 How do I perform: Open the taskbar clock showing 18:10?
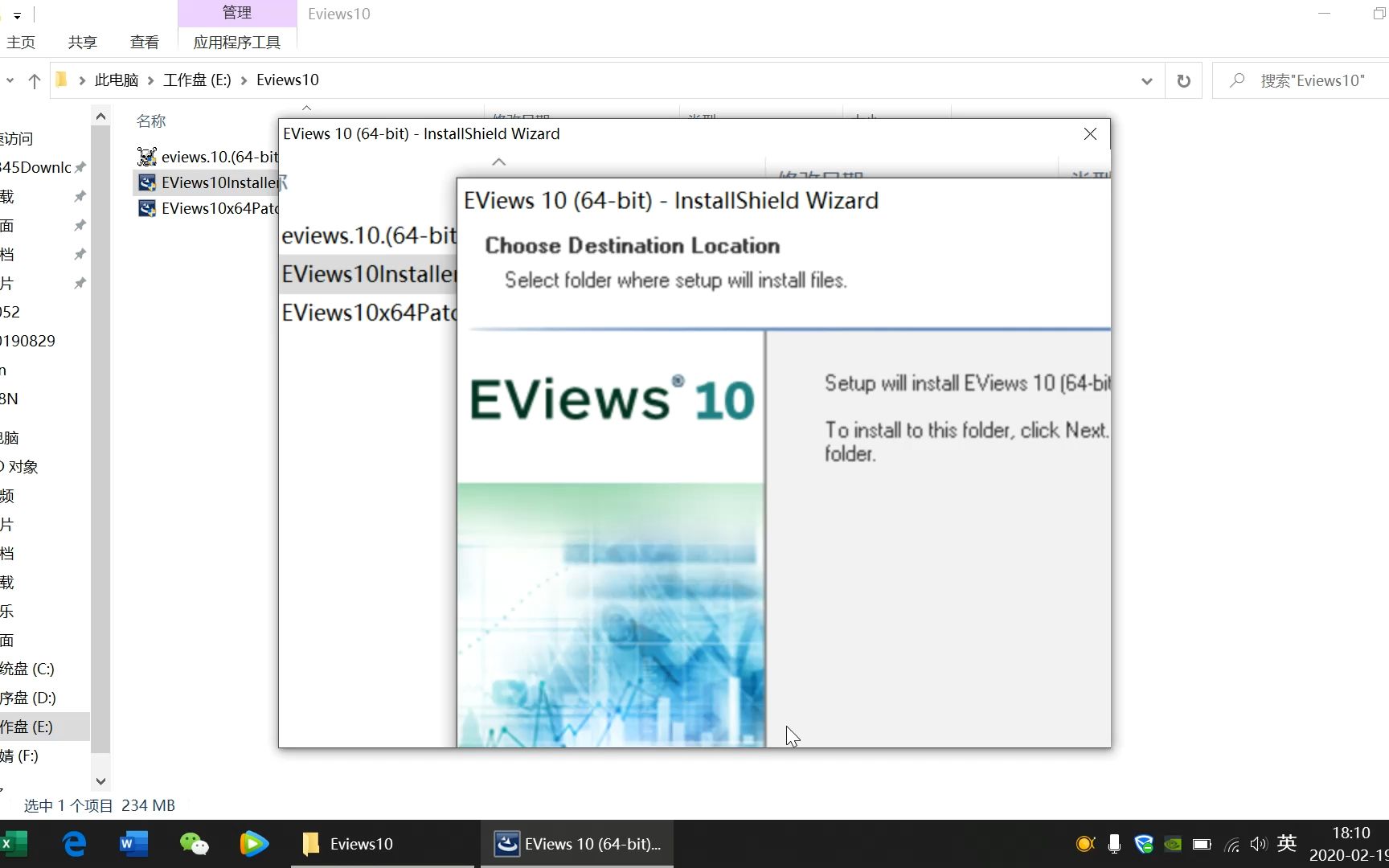point(1350,844)
